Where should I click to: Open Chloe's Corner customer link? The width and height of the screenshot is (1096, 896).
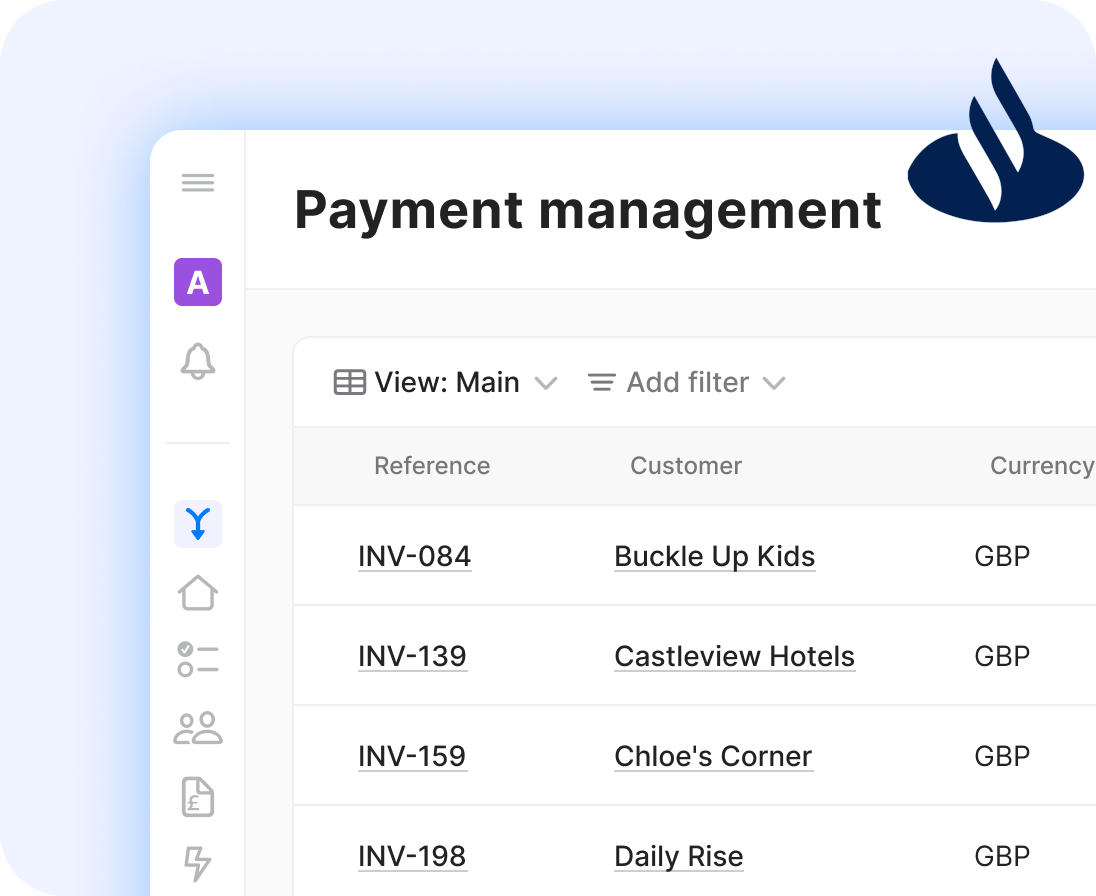point(713,756)
